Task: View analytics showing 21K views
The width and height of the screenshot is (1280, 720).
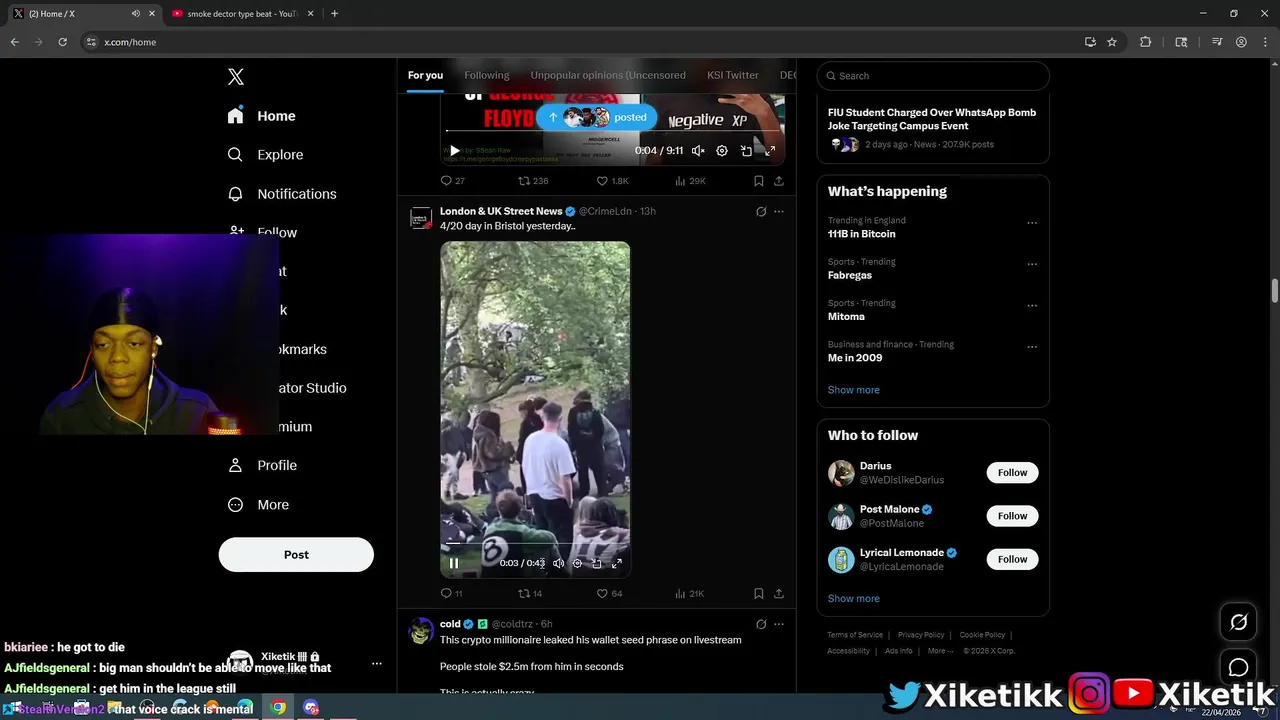Action: click(690, 593)
